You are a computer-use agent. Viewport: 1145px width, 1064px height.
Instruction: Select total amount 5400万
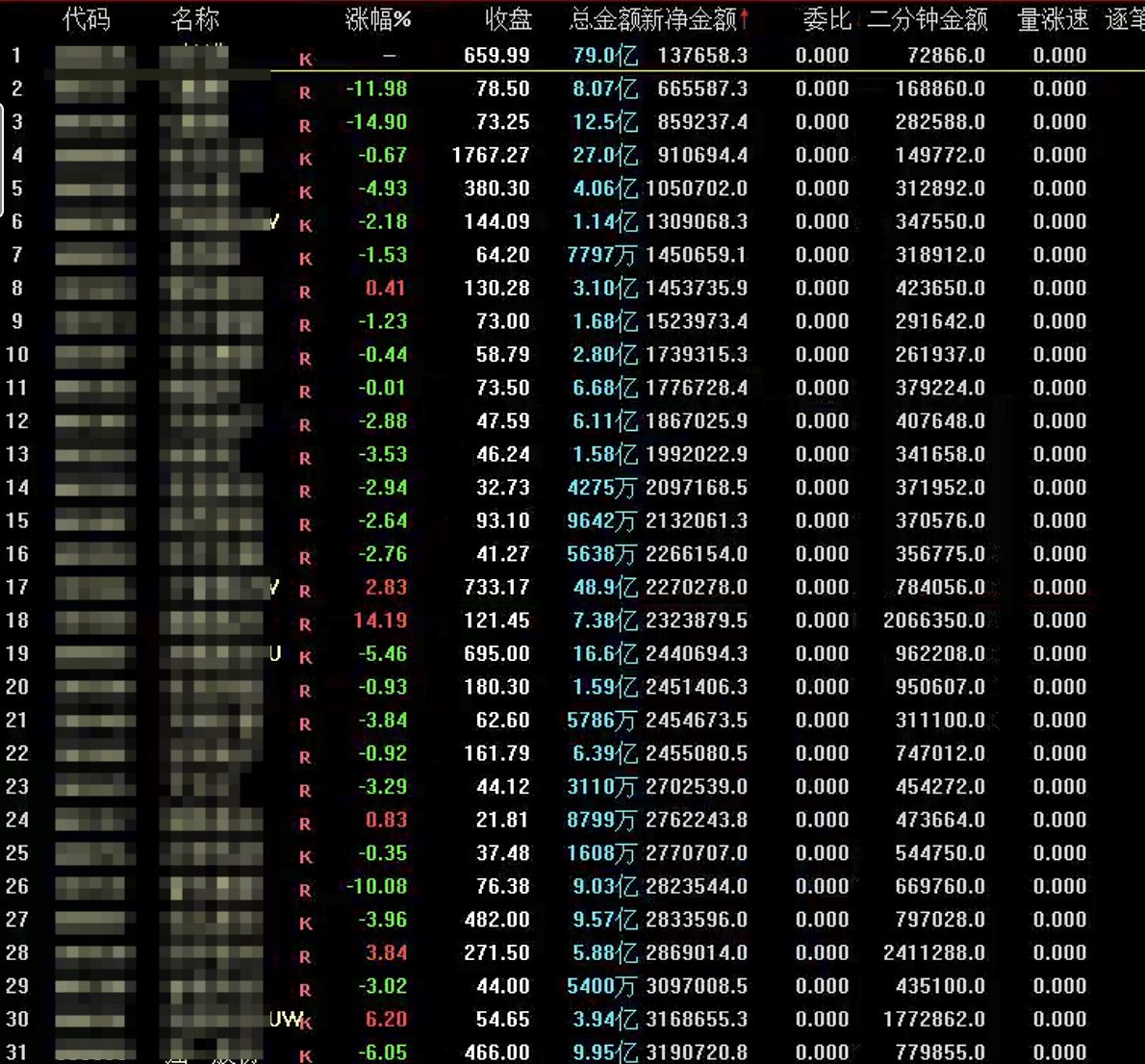pyautogui.click(x=601, y=986)
